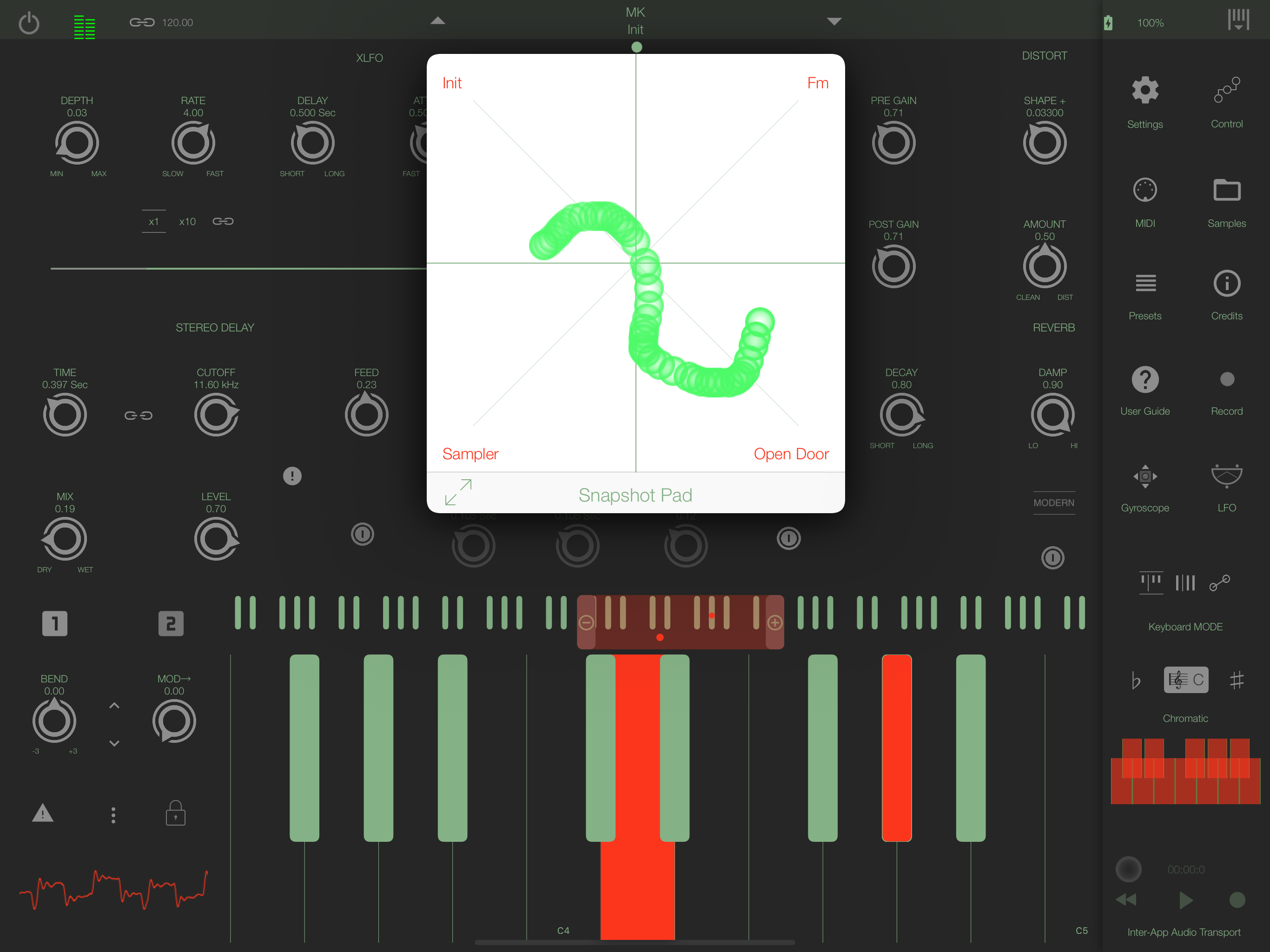Choose the sharp accidental symbol

[x=1237, y=681]
